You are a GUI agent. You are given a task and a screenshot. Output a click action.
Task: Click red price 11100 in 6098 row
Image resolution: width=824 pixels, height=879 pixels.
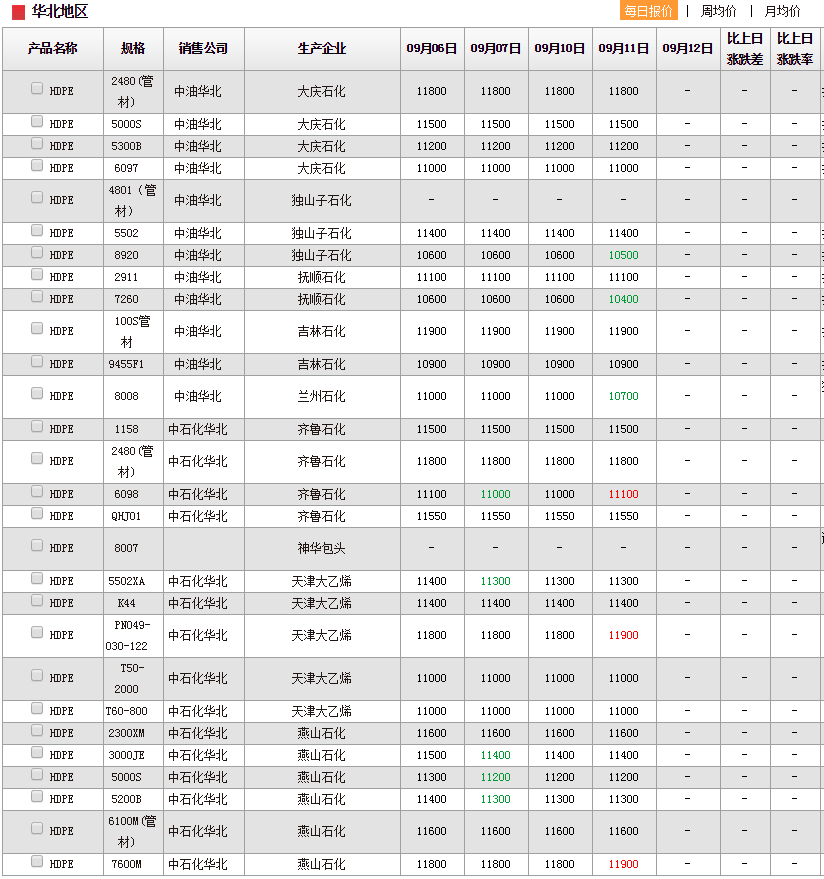(623, 494)
